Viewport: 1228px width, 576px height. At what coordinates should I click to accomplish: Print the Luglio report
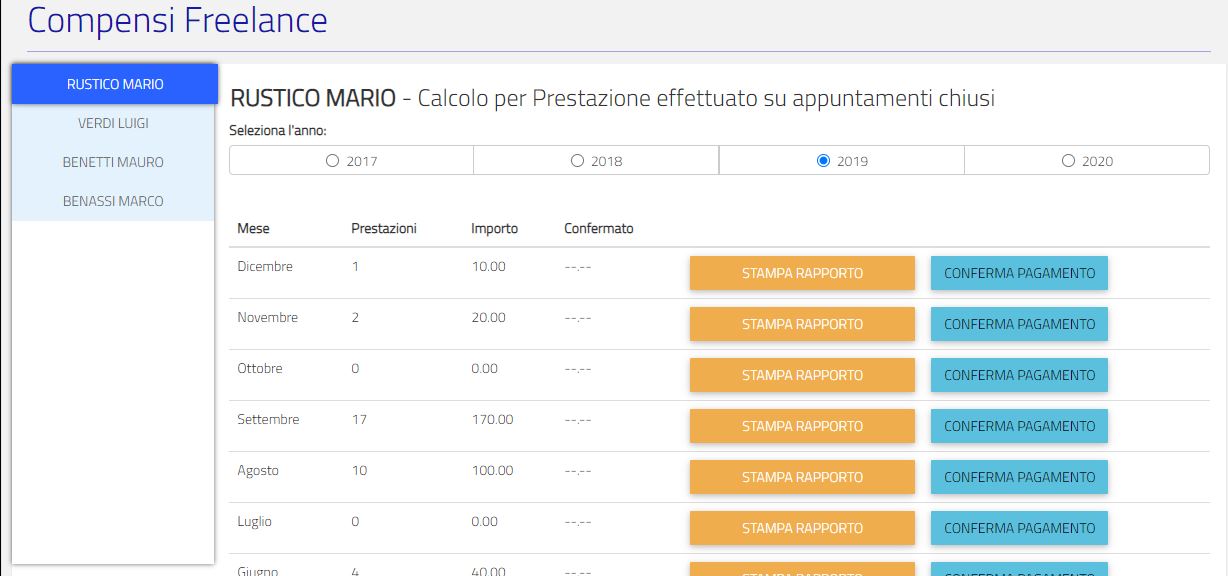[x=801, y=527]
